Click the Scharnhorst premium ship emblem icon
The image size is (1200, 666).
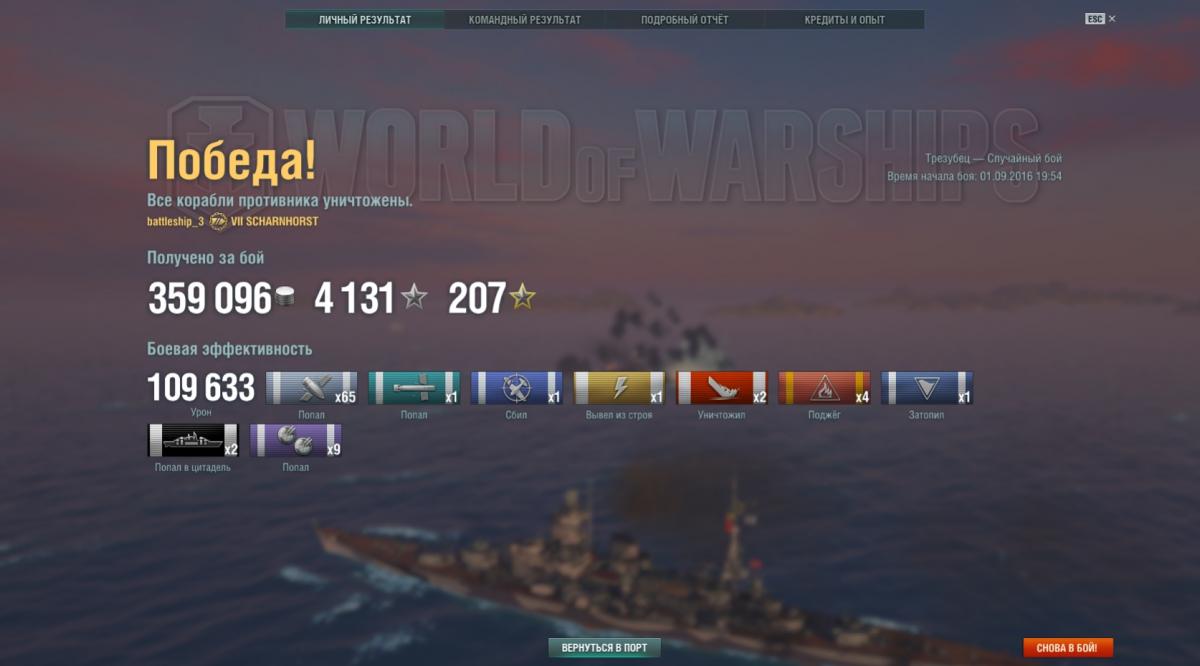tap(218, 221)
